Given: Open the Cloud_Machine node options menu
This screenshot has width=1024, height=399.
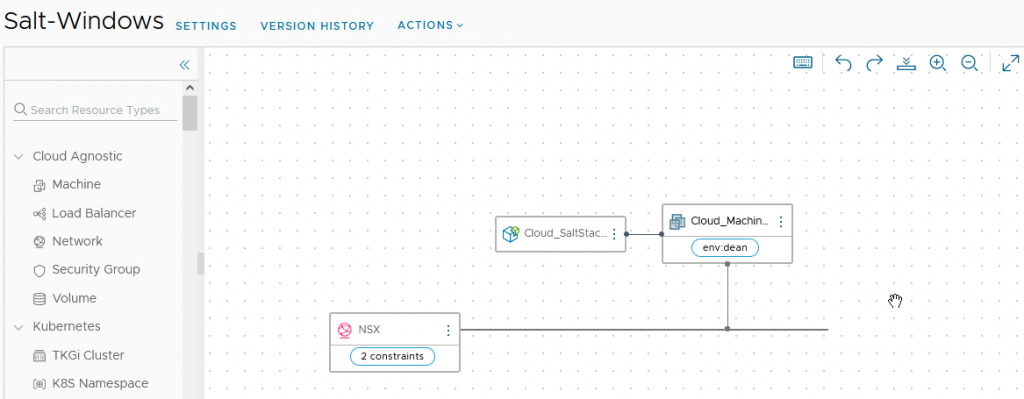Looking at the screenshot, I should (780, 222).
